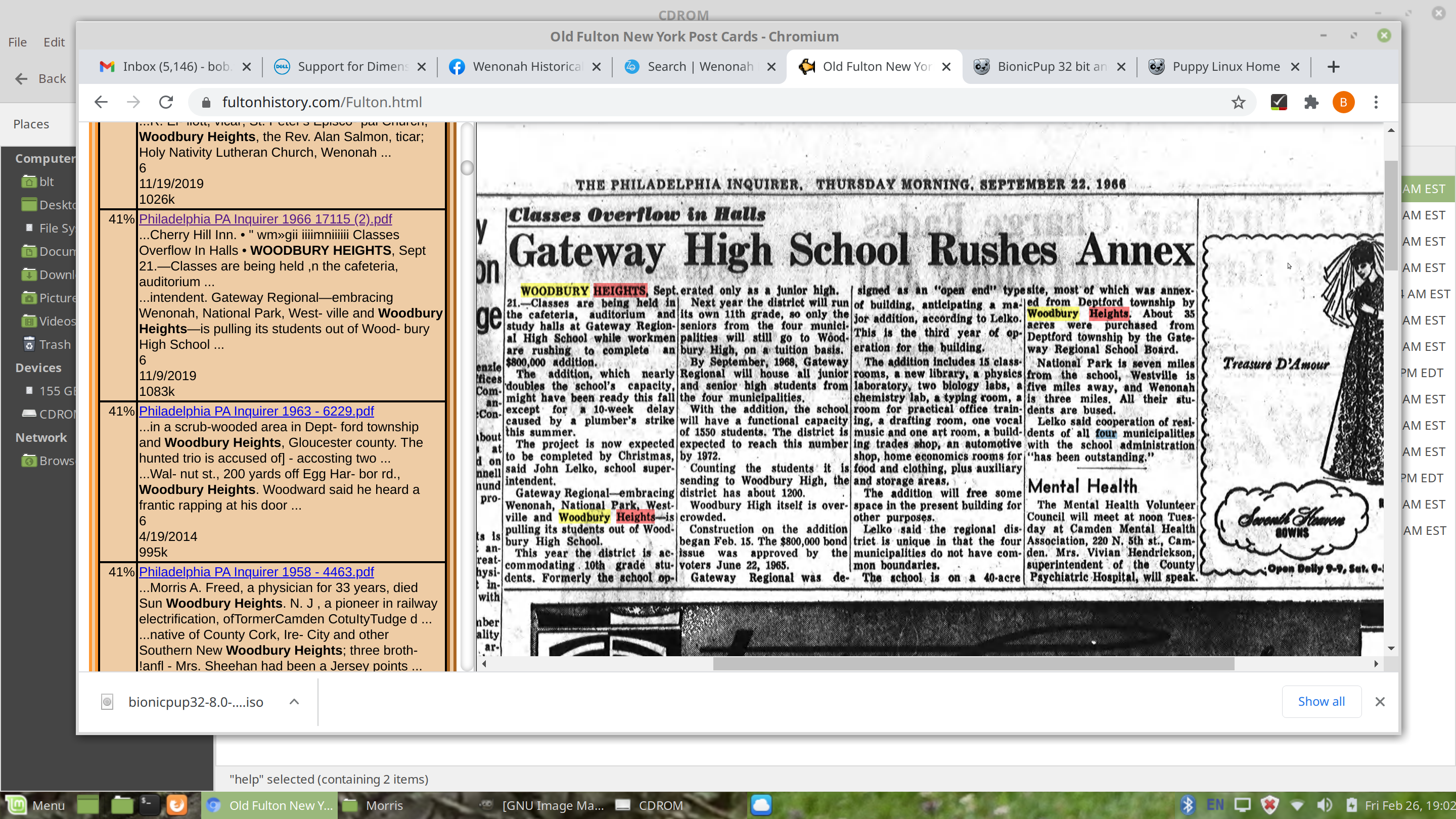This screenshot has width=1456, height=819.
Task: Close the Inbox Gmail tab
Action: click(x=246, y=67)
